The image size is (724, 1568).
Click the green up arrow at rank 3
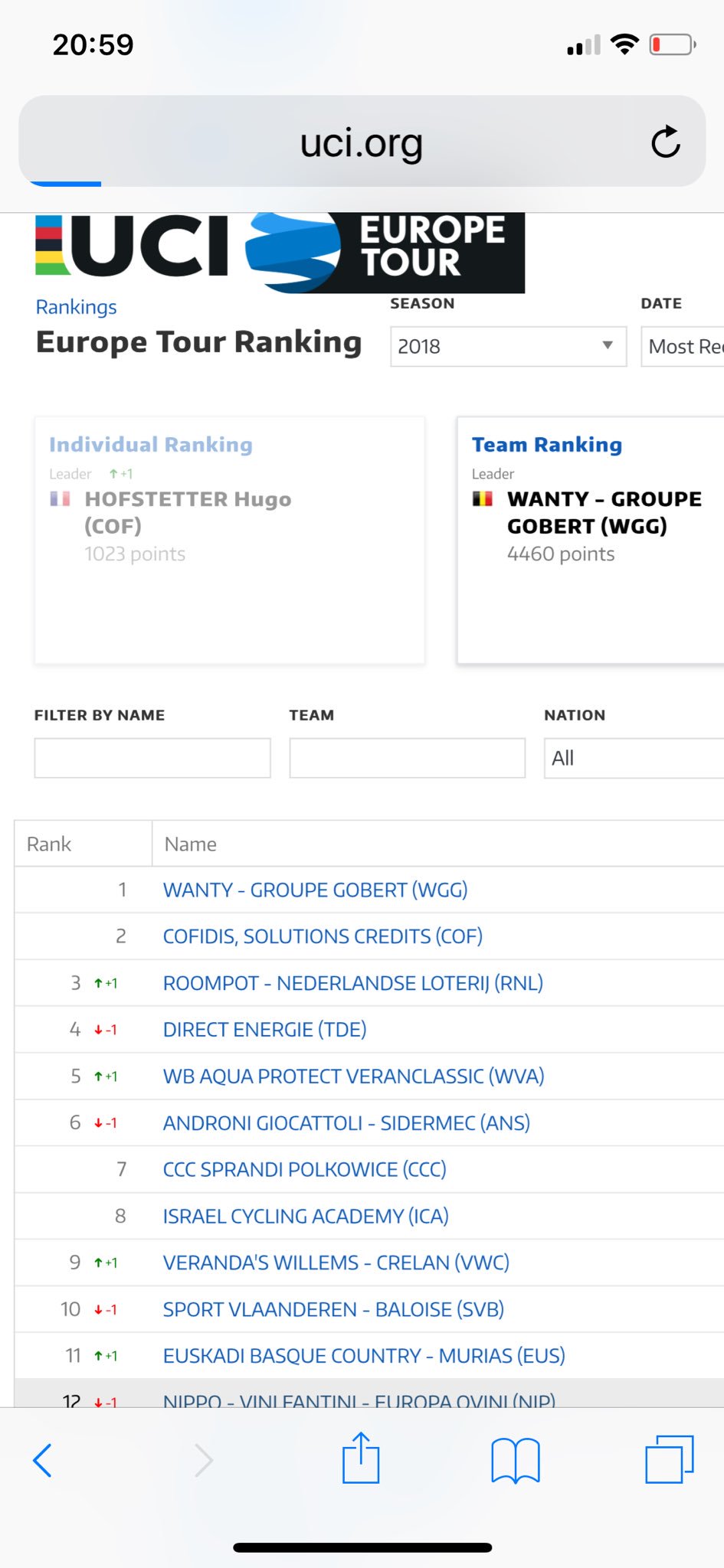pos(98,984)
